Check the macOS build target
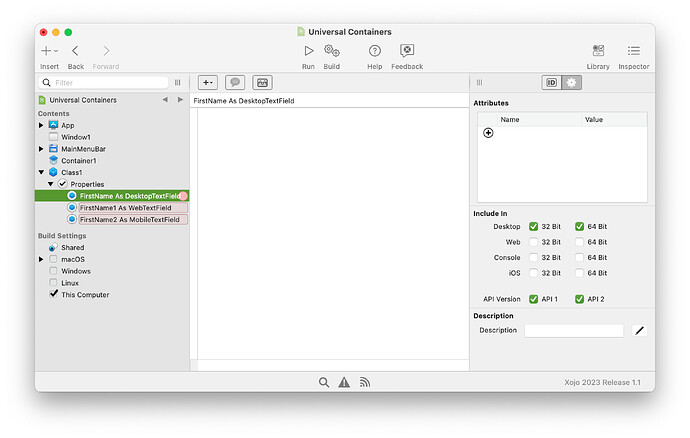 coord(53,259)
